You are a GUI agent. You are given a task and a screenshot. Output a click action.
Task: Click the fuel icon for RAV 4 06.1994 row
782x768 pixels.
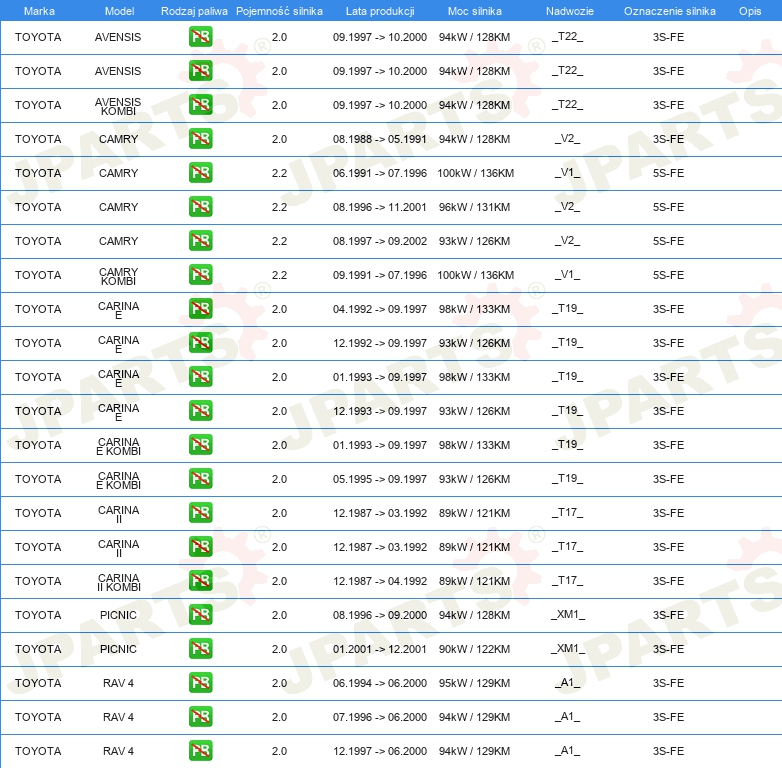(x=200, y=682)
